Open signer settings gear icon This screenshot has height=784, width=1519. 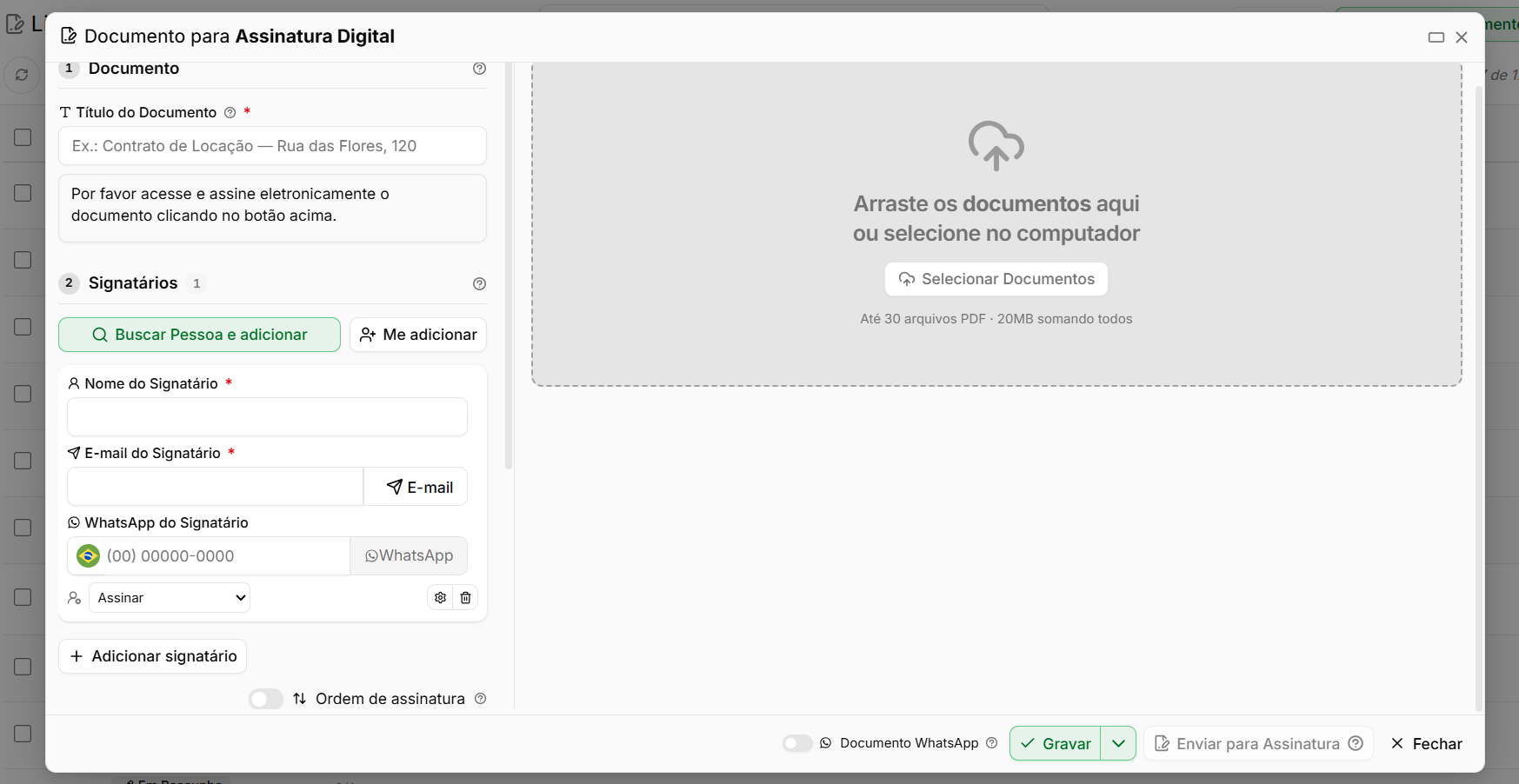(440, 598)
